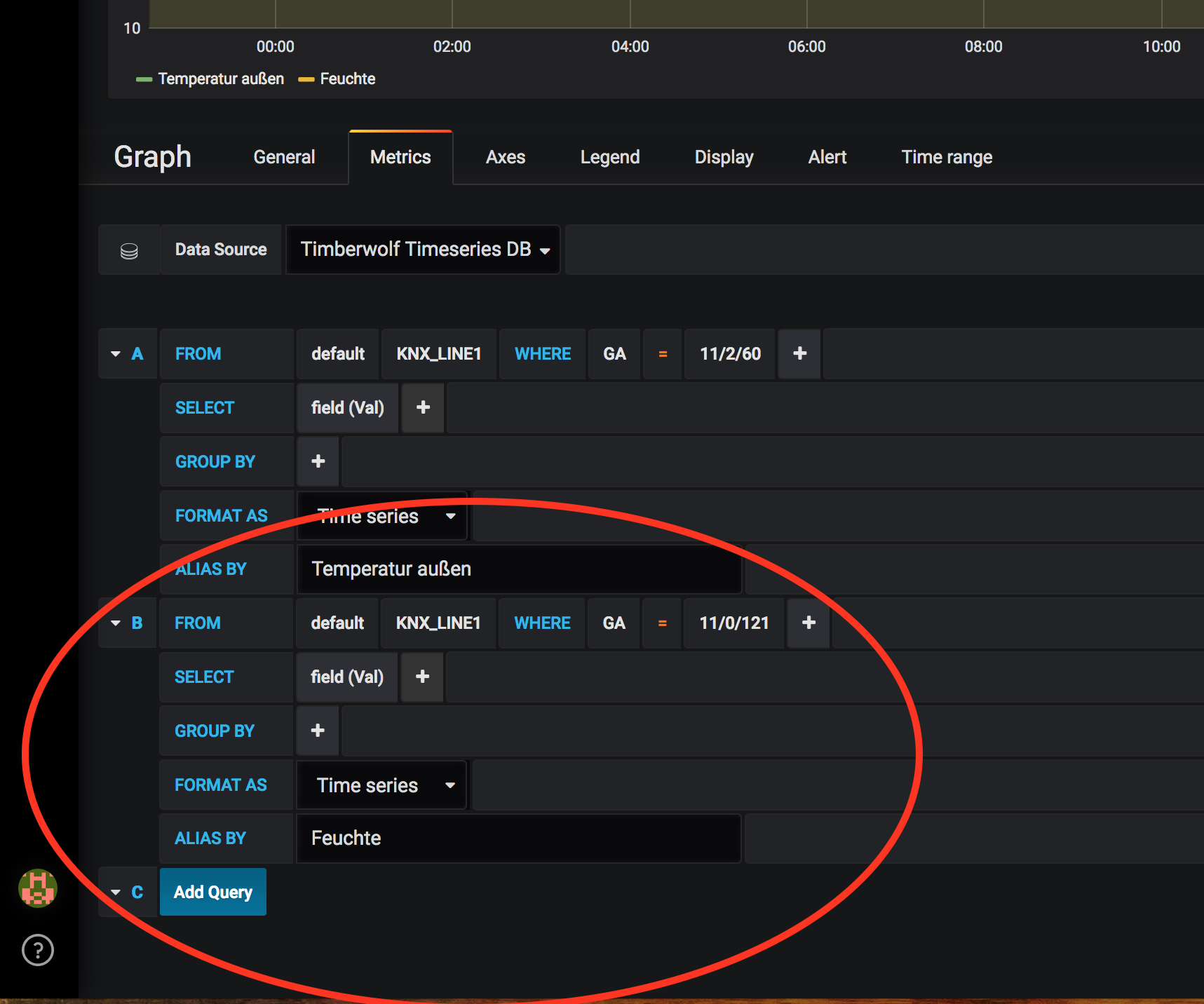Click GA tag key in query B
Image resolution: width=1204 pixels, height=1004 pixels.
pos(614,623)
